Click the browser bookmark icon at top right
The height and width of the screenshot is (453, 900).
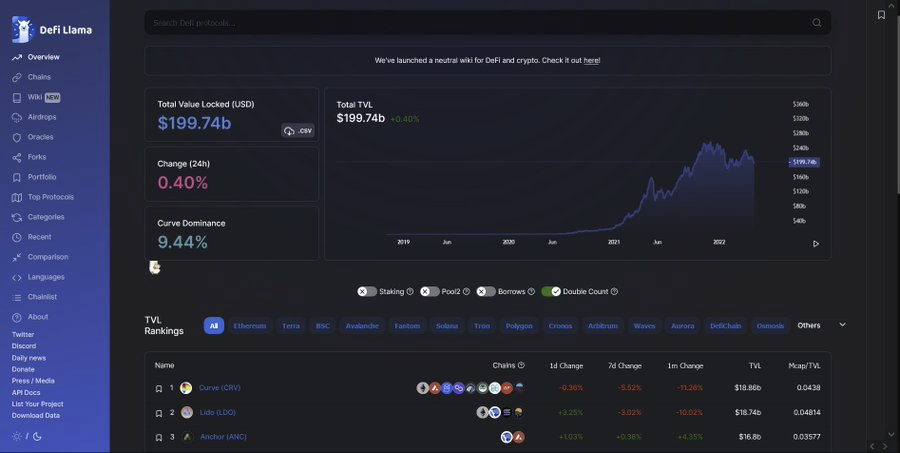tap(881, 15)
